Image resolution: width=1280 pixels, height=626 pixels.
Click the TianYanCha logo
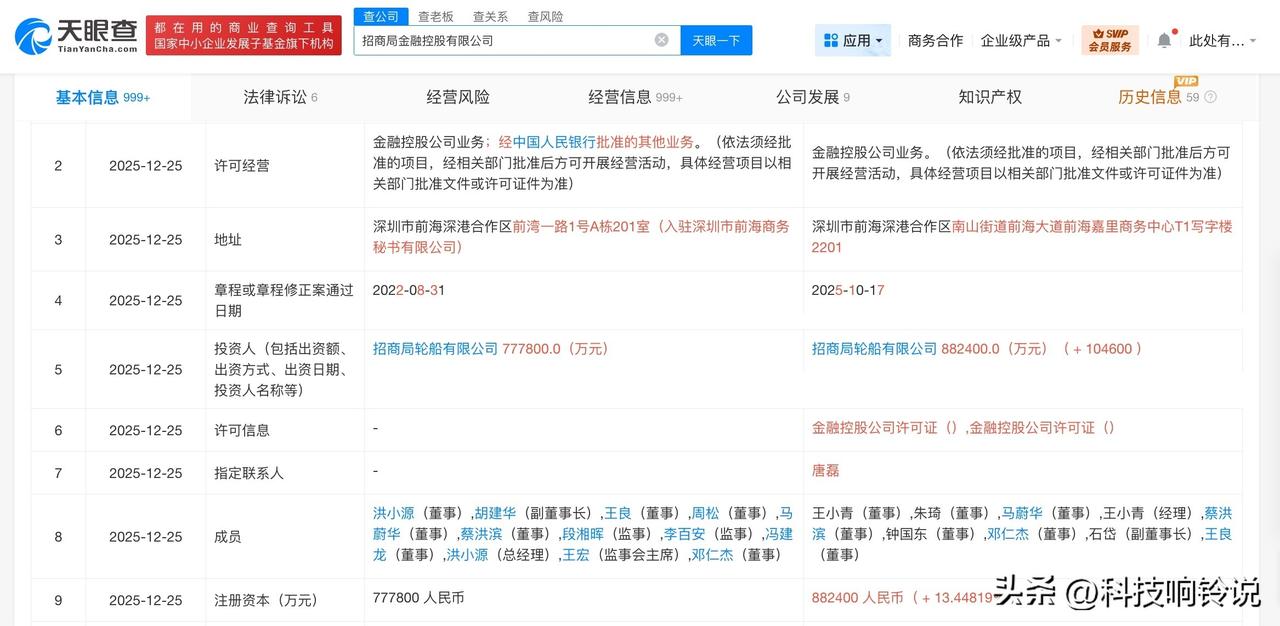(75, 36)
